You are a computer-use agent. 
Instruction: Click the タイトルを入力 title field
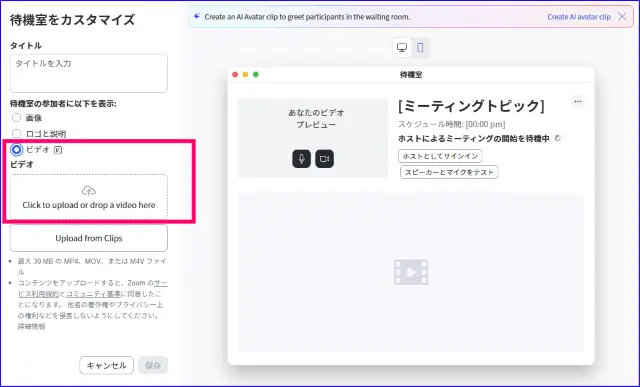(89, 73)
